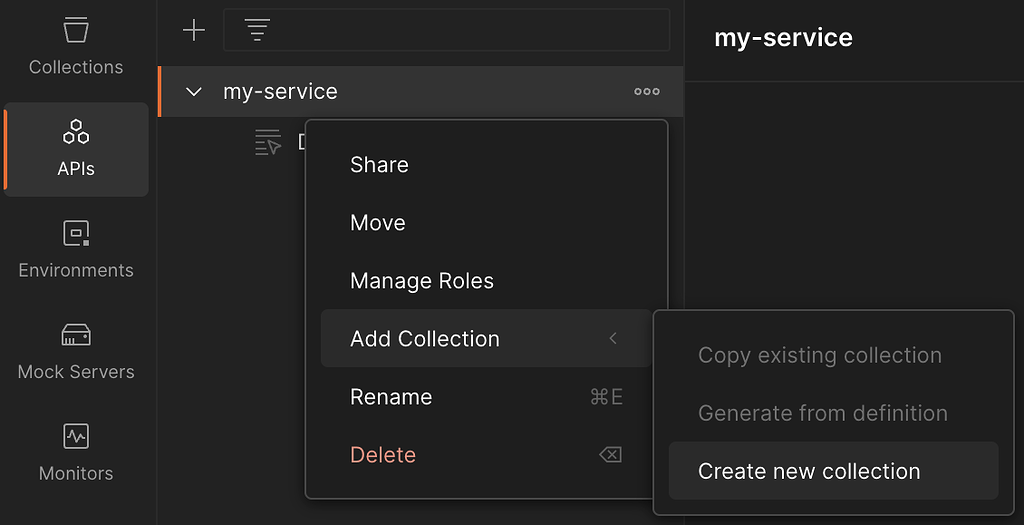The height and width of the screenshot is (525, 1024).
Task: Click the filter icon in search bar
Action: coord(257,31)
